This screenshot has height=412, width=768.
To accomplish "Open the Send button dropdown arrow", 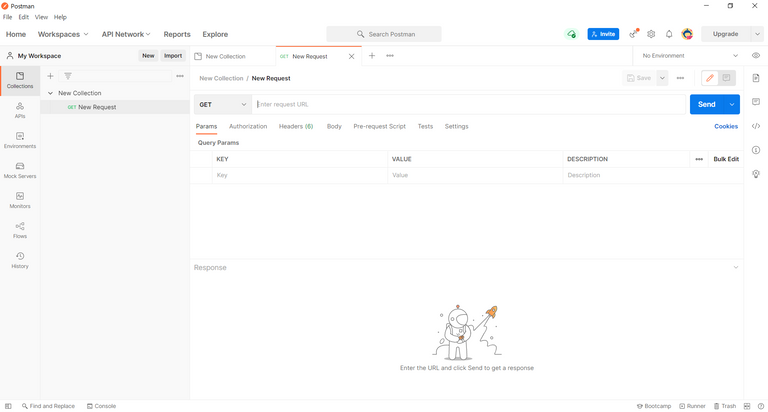I will tap(732, 104).
